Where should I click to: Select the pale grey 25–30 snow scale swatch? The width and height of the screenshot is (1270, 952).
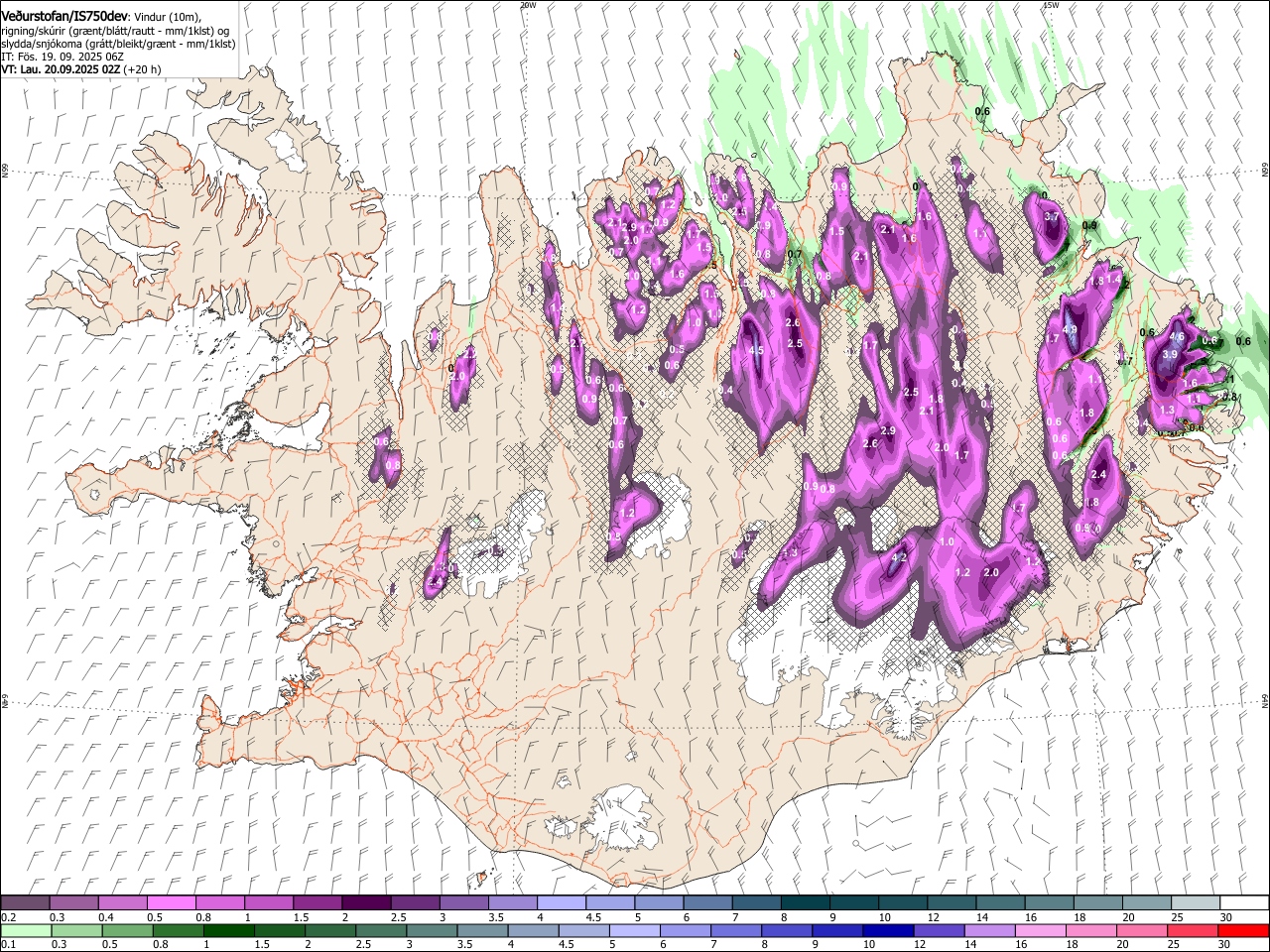[x=1195, y=903]
